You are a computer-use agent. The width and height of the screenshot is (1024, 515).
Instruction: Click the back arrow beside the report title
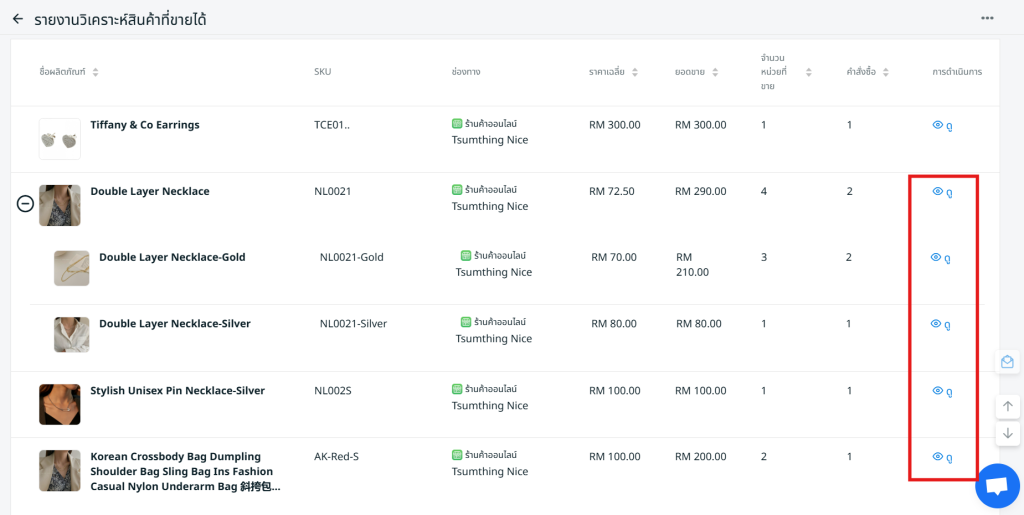18,19
